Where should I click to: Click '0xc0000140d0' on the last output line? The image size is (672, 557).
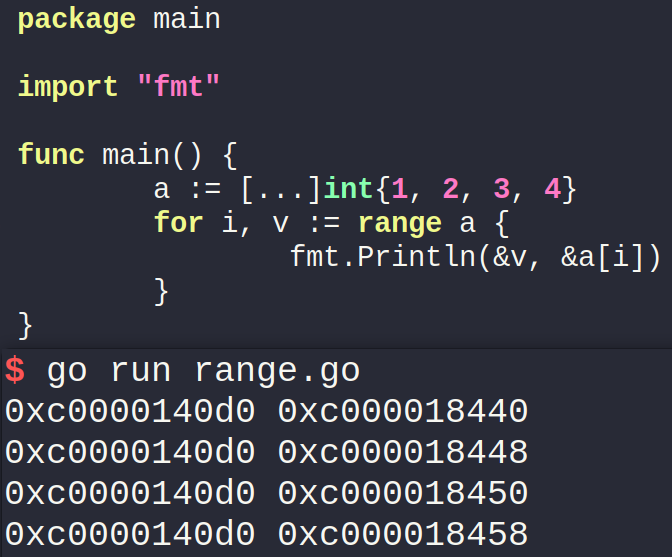pos(130,534)
